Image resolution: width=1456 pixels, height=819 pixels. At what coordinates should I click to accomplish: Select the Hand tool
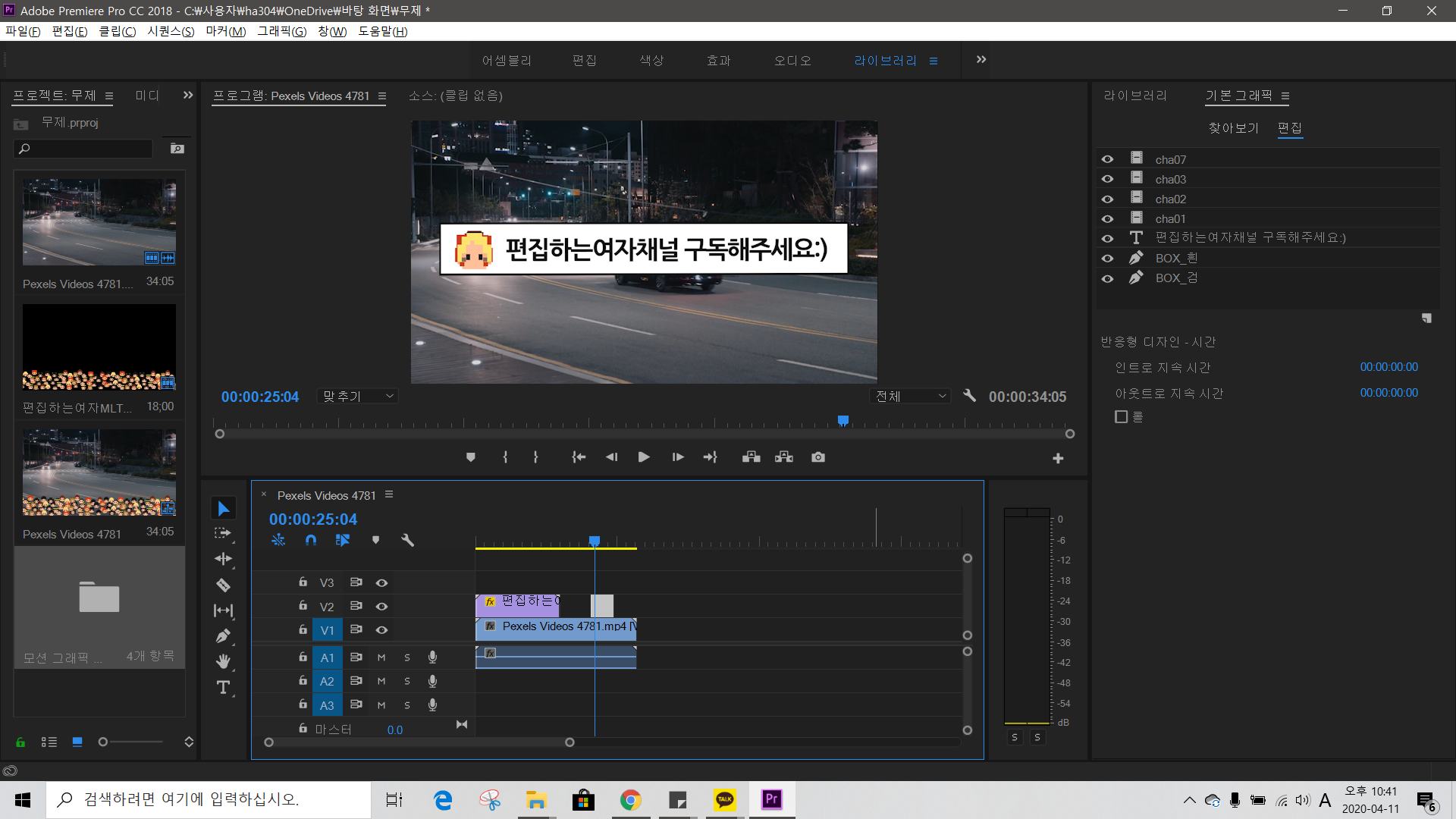click(x=223, y=661)
